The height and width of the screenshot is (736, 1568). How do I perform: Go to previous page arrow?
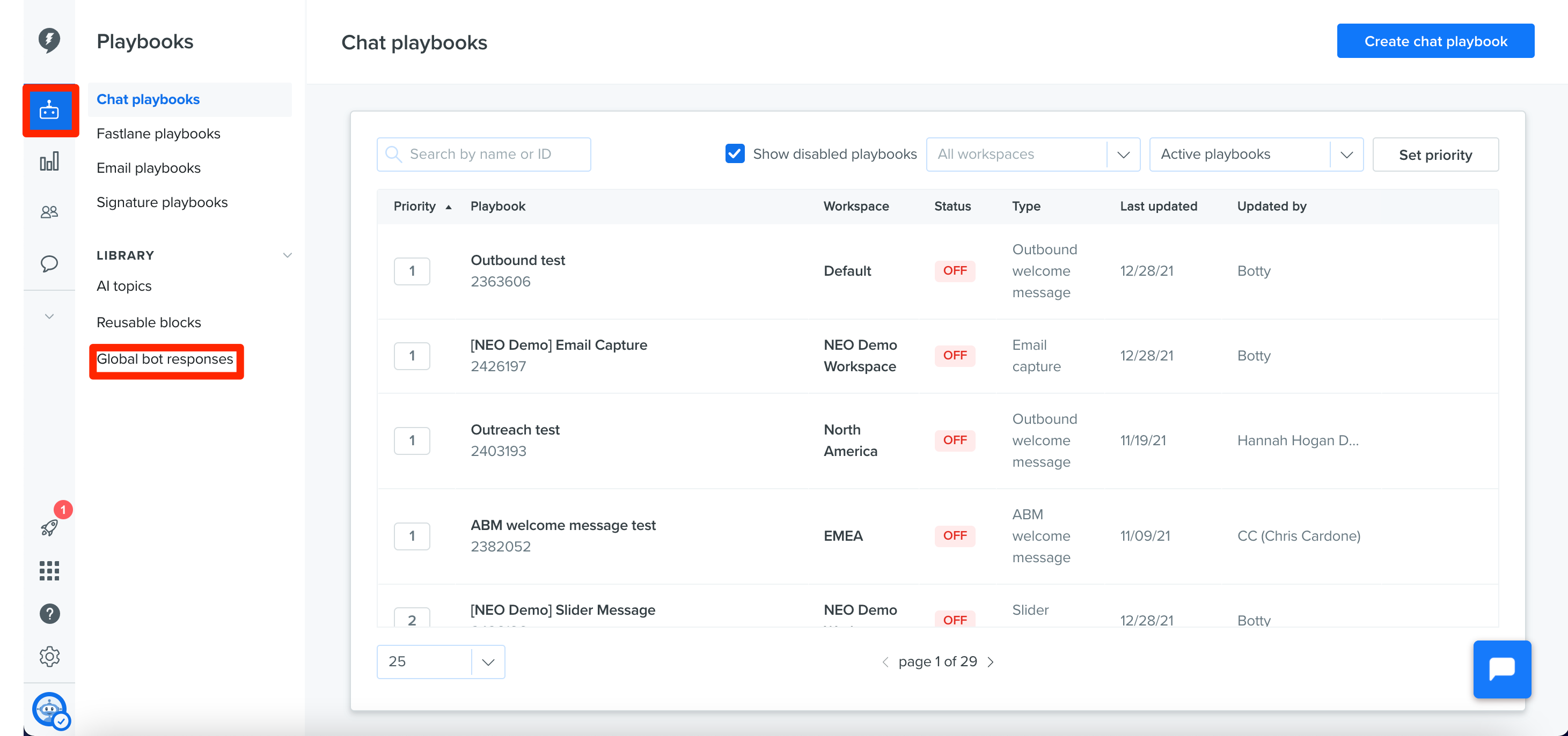pos(885,662)
